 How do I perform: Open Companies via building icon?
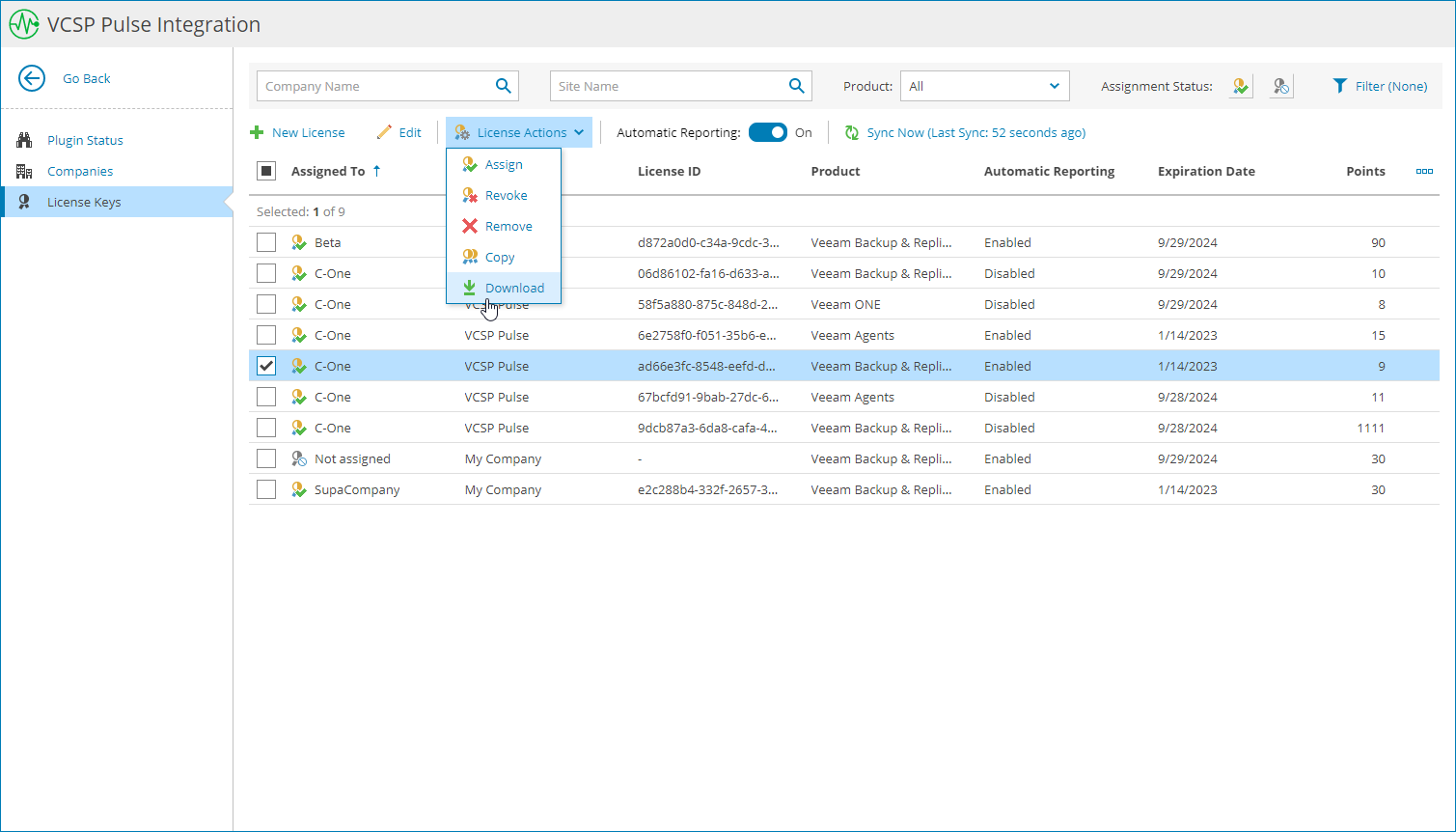click(x=25, y=171)
